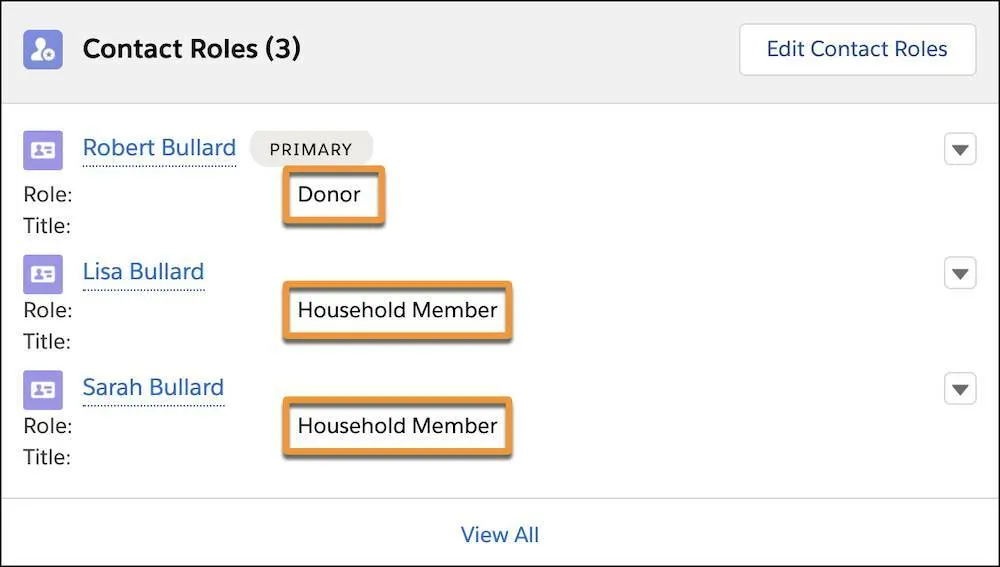The width and height of the screenshot is (1000, 567).
Task: Click contact icon beside Sarah Bullard
Action: [43, 390]
